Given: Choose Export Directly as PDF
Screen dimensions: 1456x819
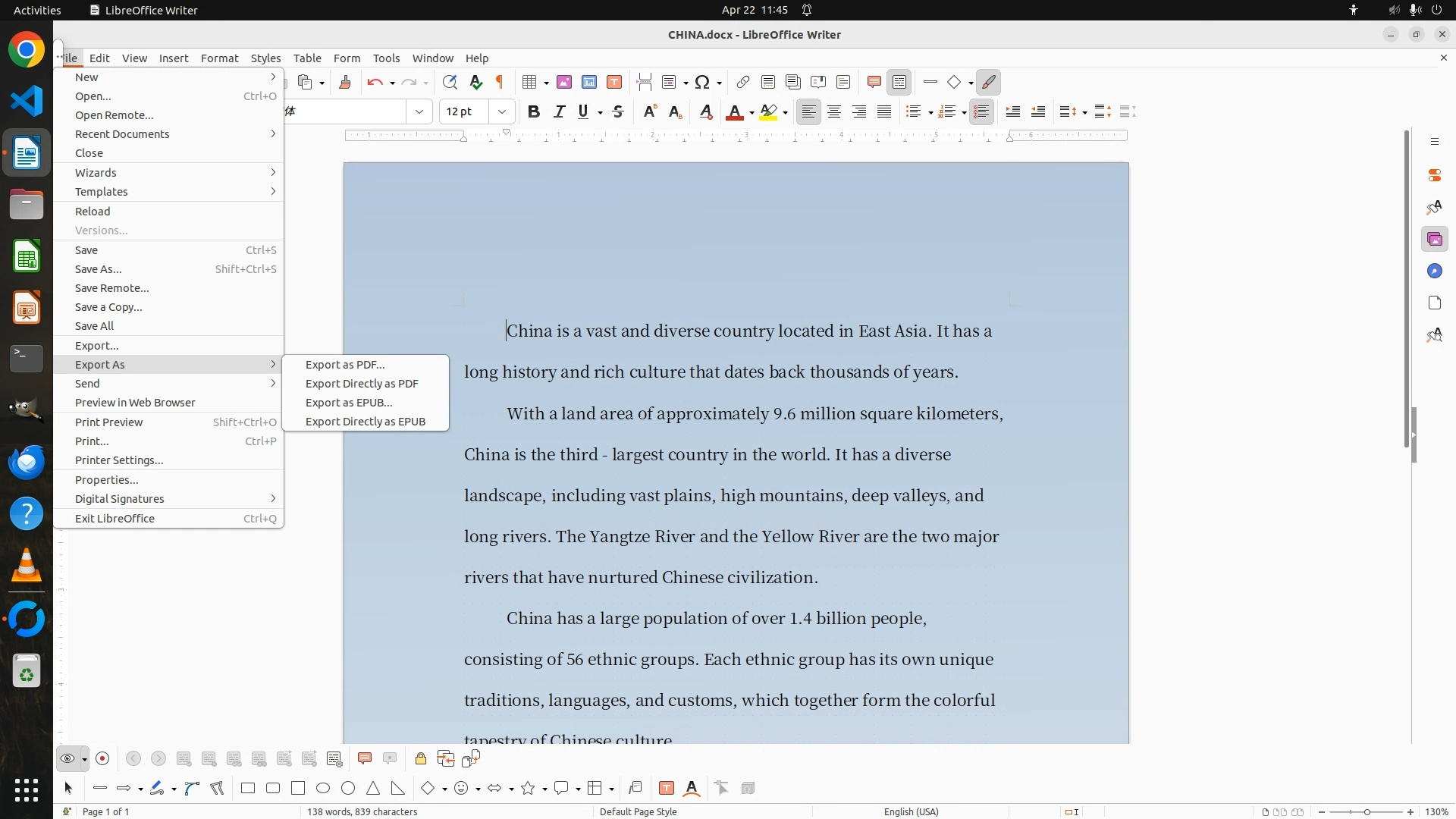Looking at the screenshot, I should tap(362, 384).
